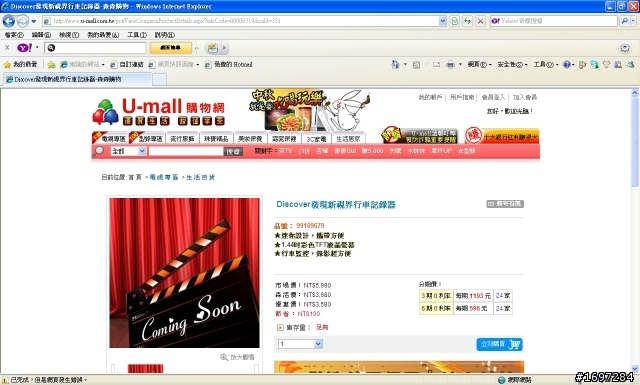The width and height of the screenshot is (640, 385).
Task: Open the 全部 search category dropdown
Action: (128, 151)
